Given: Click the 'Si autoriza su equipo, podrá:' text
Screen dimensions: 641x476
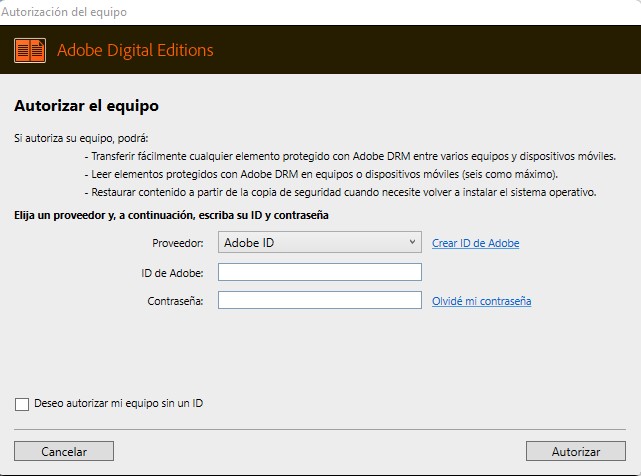Looking at the screenshot, I should [81, 138].
